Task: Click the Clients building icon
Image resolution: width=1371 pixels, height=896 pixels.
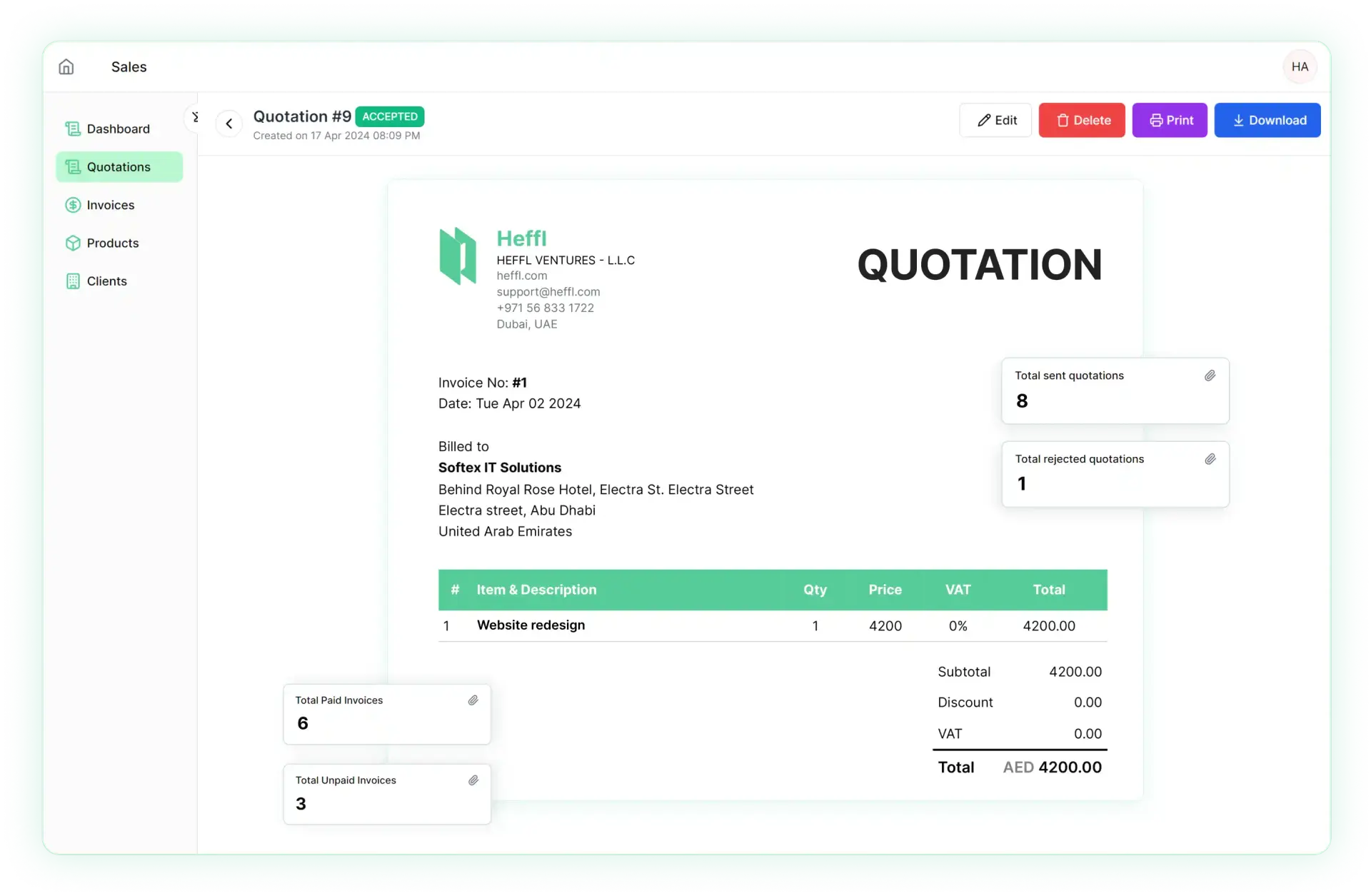Action: (73, 281)
